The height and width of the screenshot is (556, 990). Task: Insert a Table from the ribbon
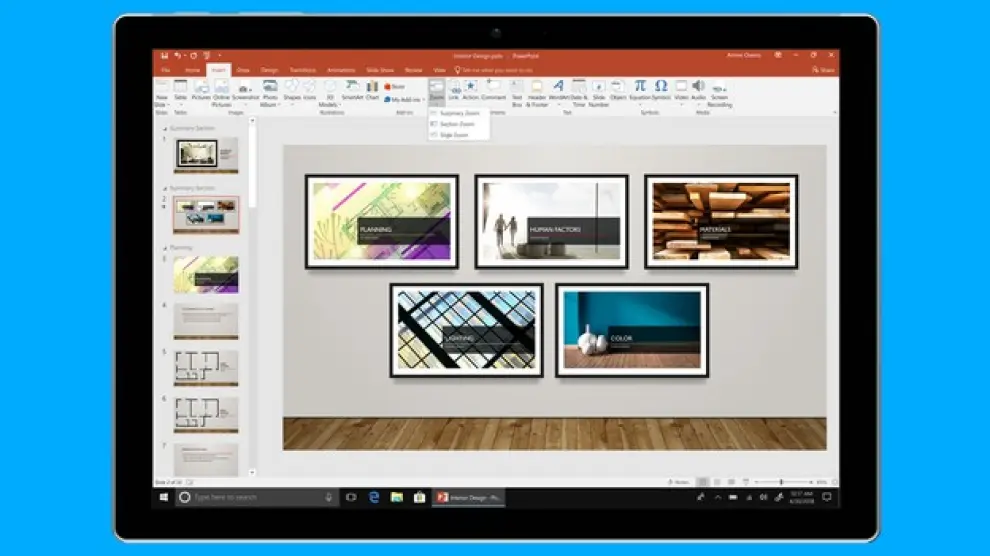[181, 90]
